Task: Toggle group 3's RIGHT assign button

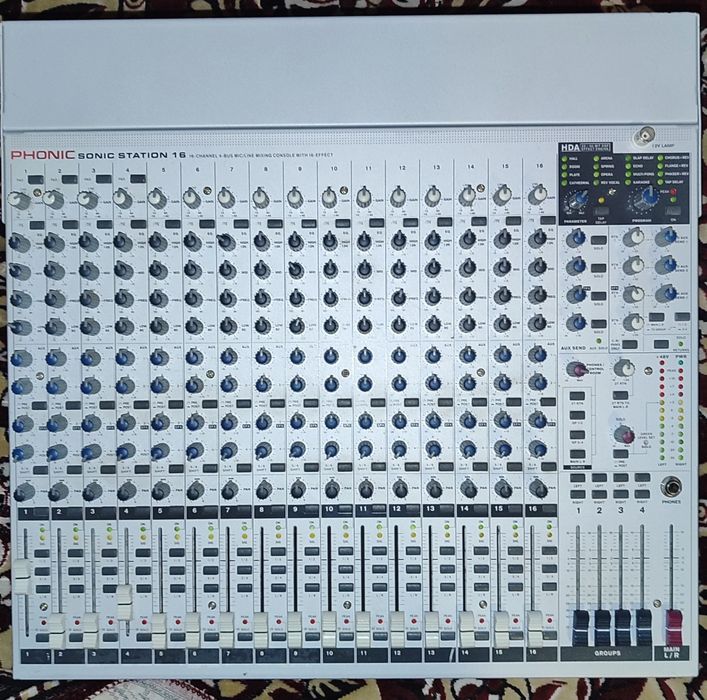Action: pos(621,494)
